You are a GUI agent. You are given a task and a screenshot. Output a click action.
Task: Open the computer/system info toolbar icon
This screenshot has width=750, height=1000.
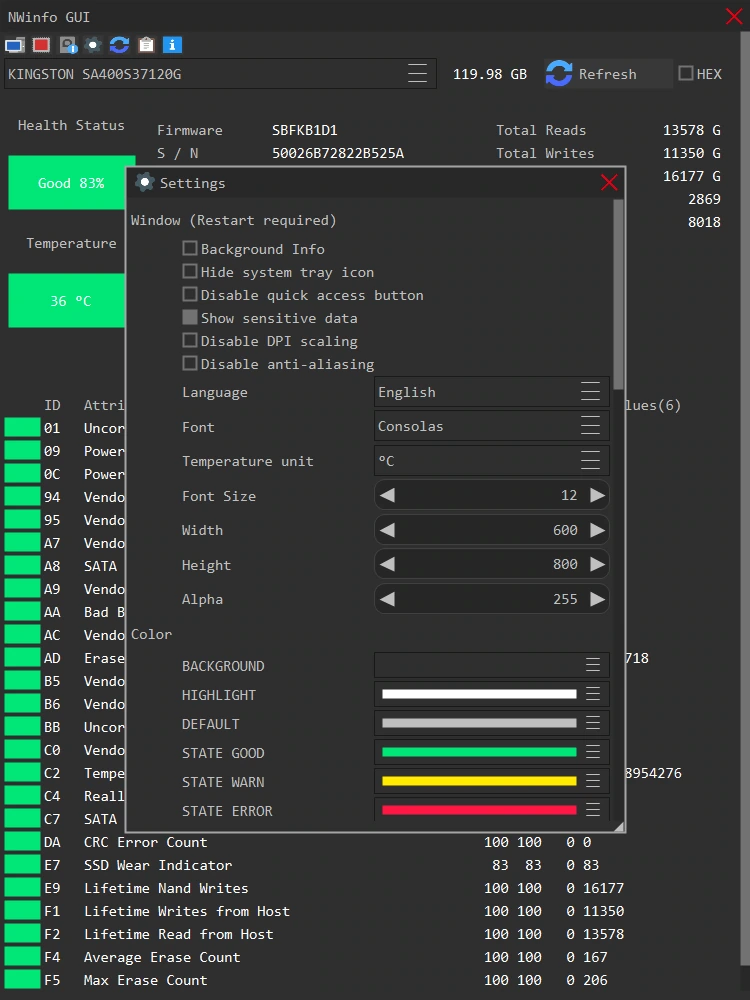click(15, 45)
